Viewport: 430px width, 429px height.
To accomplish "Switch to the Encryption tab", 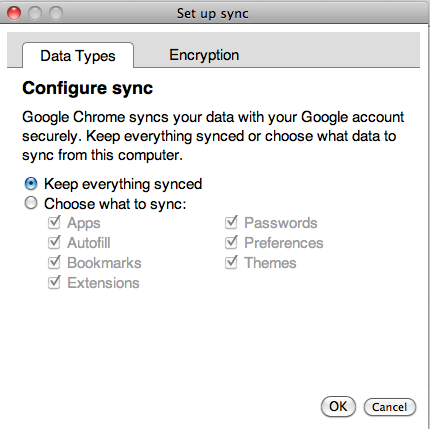I will tap(204, 55).
